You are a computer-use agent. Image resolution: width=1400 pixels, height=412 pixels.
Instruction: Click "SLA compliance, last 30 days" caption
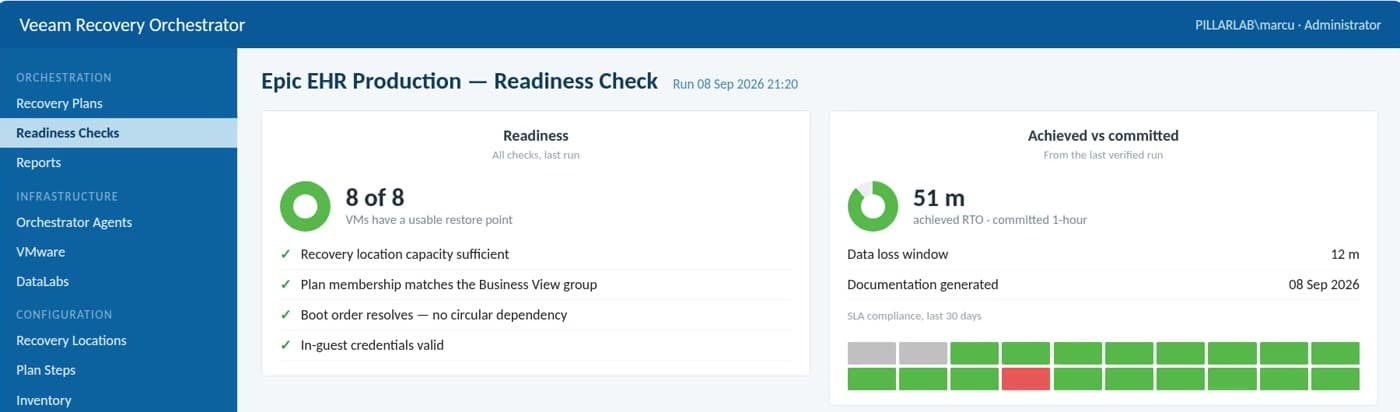[914, 316]
